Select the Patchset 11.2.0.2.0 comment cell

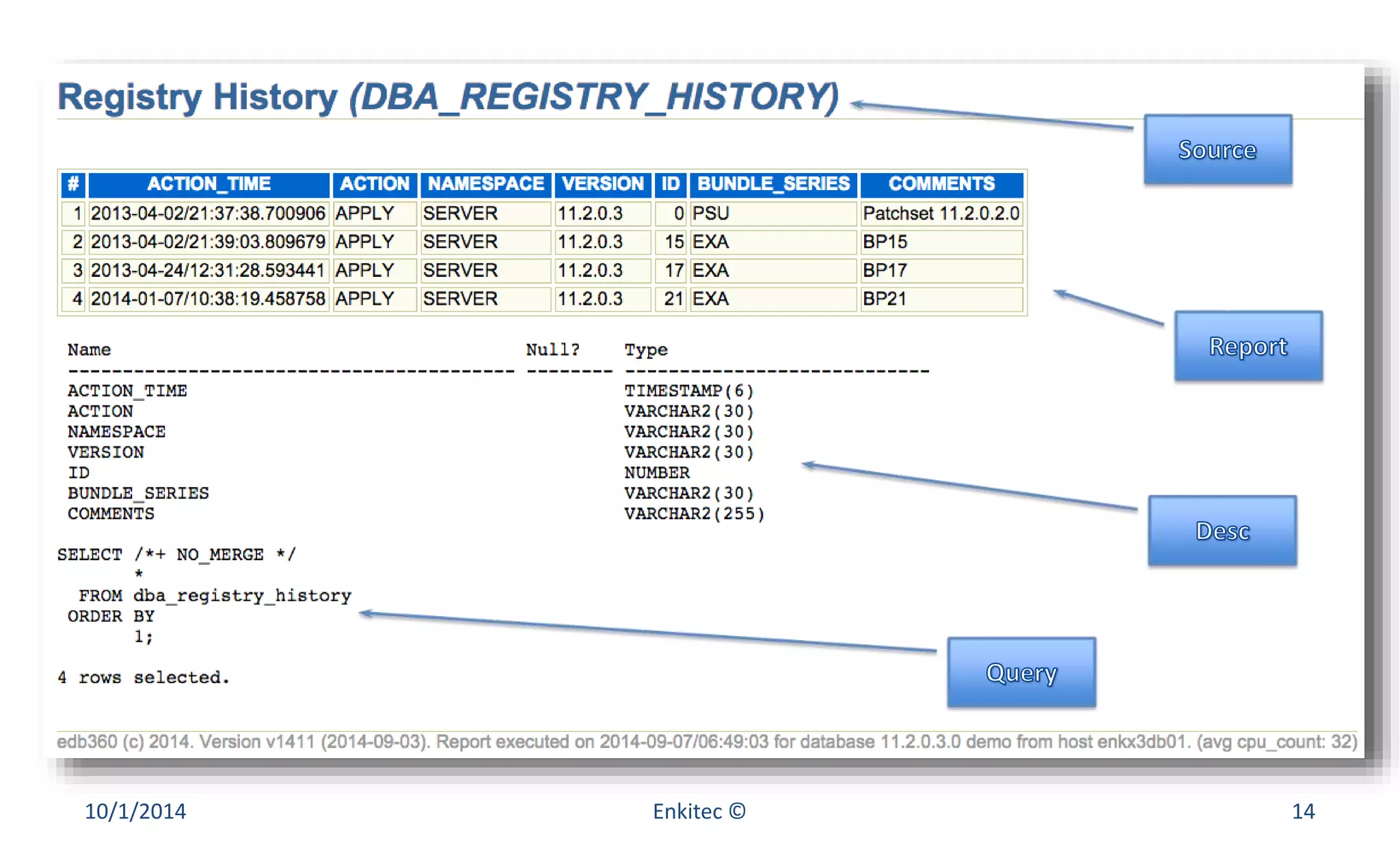pyautogui.click(x=941, y=213)
